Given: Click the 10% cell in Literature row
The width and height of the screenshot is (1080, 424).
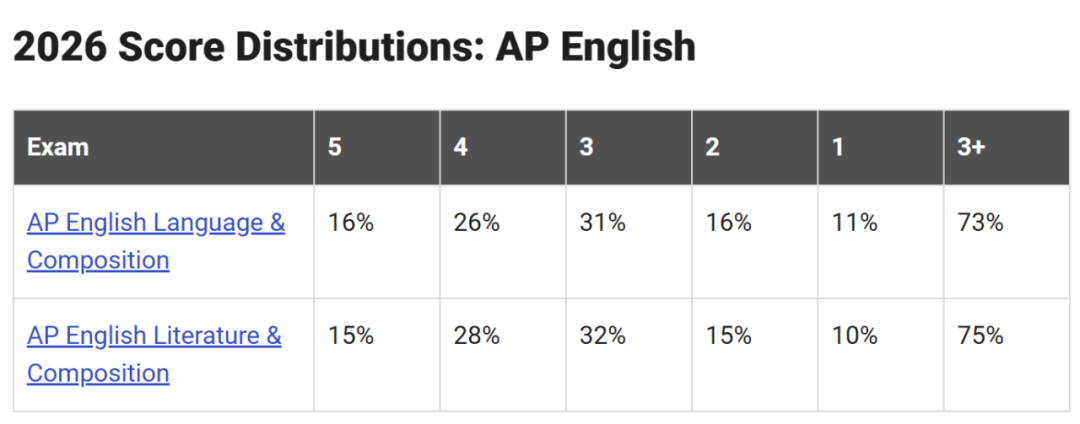Looking at the screenshot, I should (x=854, y=336).
